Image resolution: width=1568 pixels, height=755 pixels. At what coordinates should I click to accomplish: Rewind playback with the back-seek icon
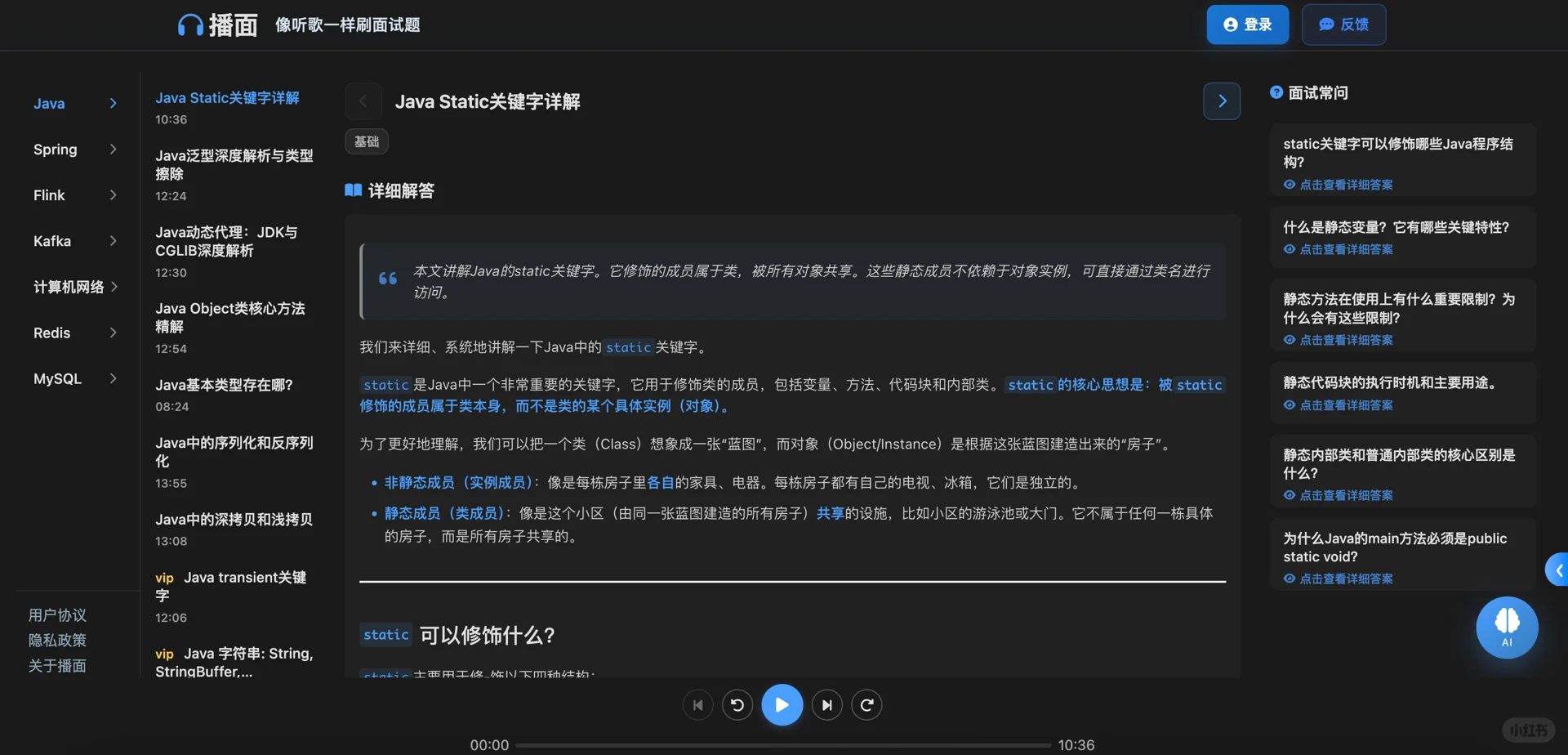tap(737, 704)
